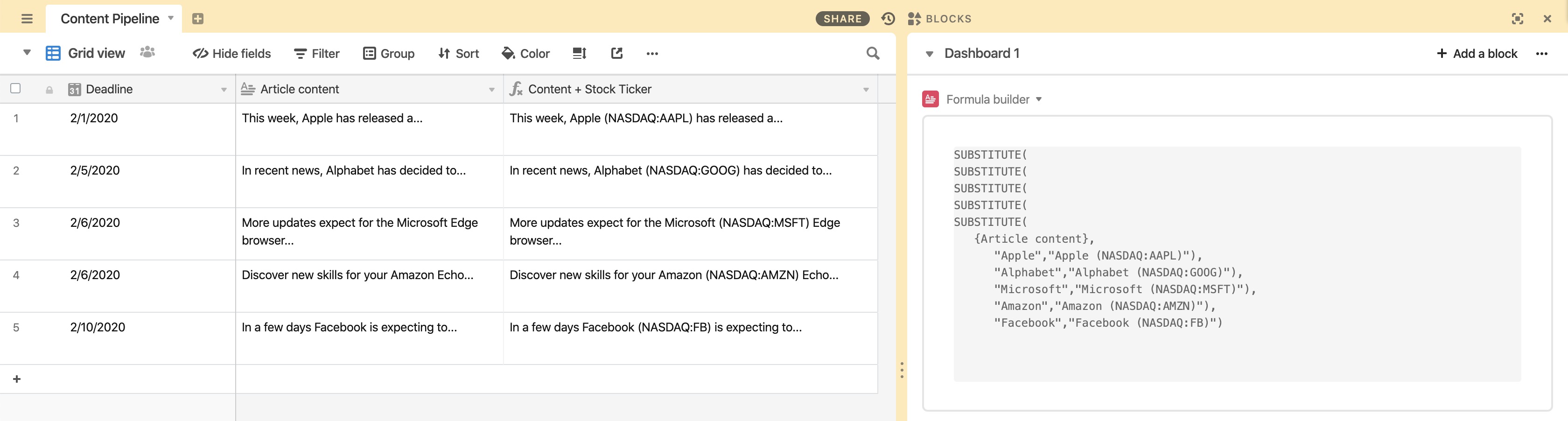Click inside the formula code area

click(x=1237, y=264)
